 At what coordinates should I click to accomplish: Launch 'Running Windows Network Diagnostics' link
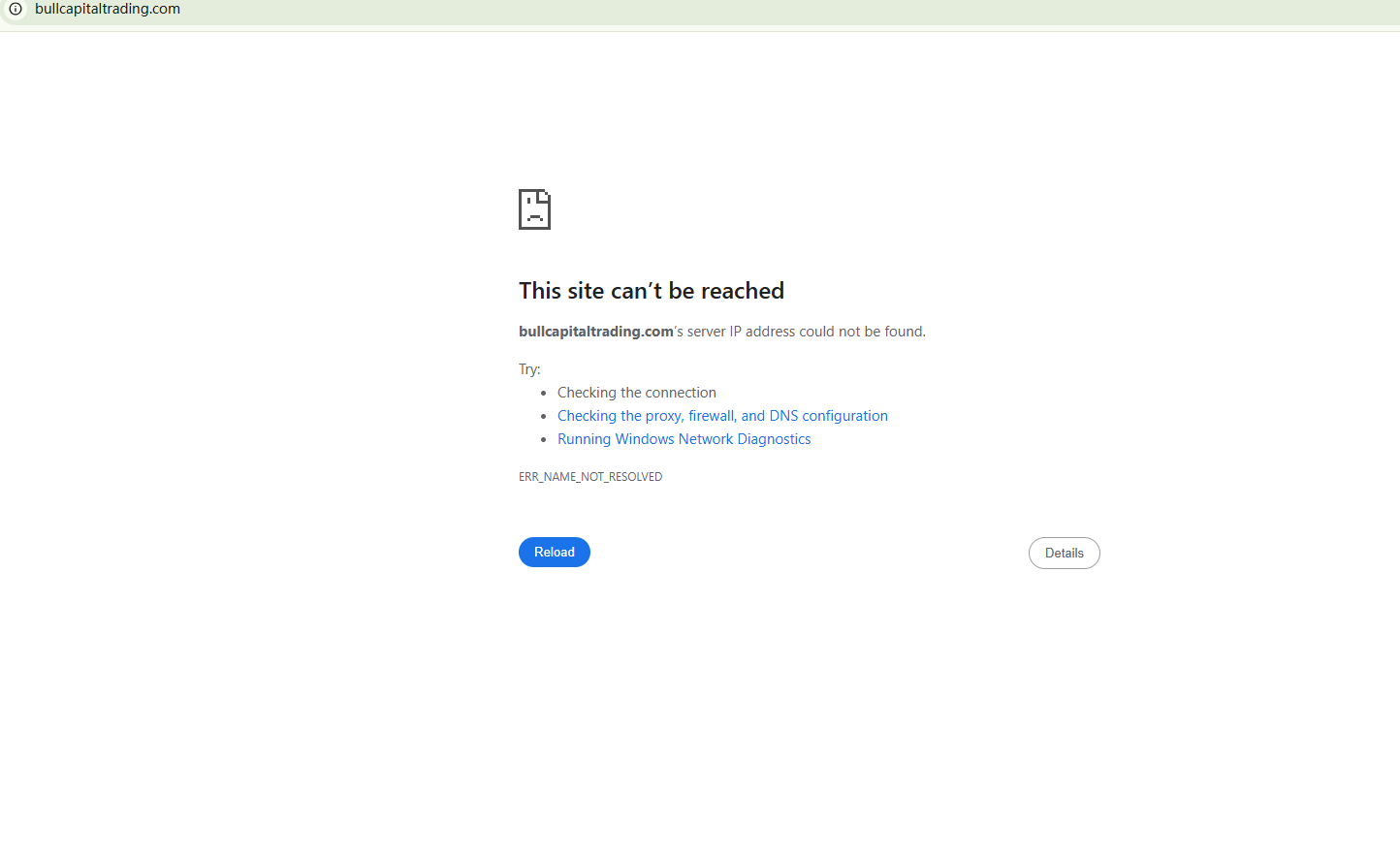684,439
